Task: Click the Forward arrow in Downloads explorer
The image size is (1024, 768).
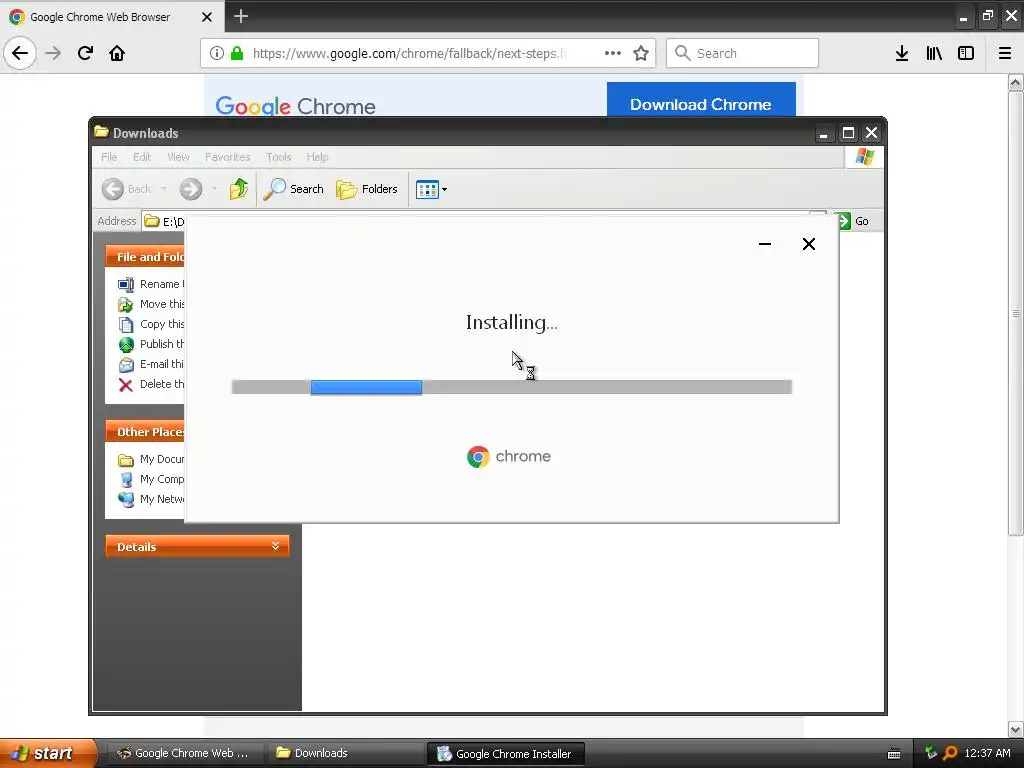Action: click(191, 189)
